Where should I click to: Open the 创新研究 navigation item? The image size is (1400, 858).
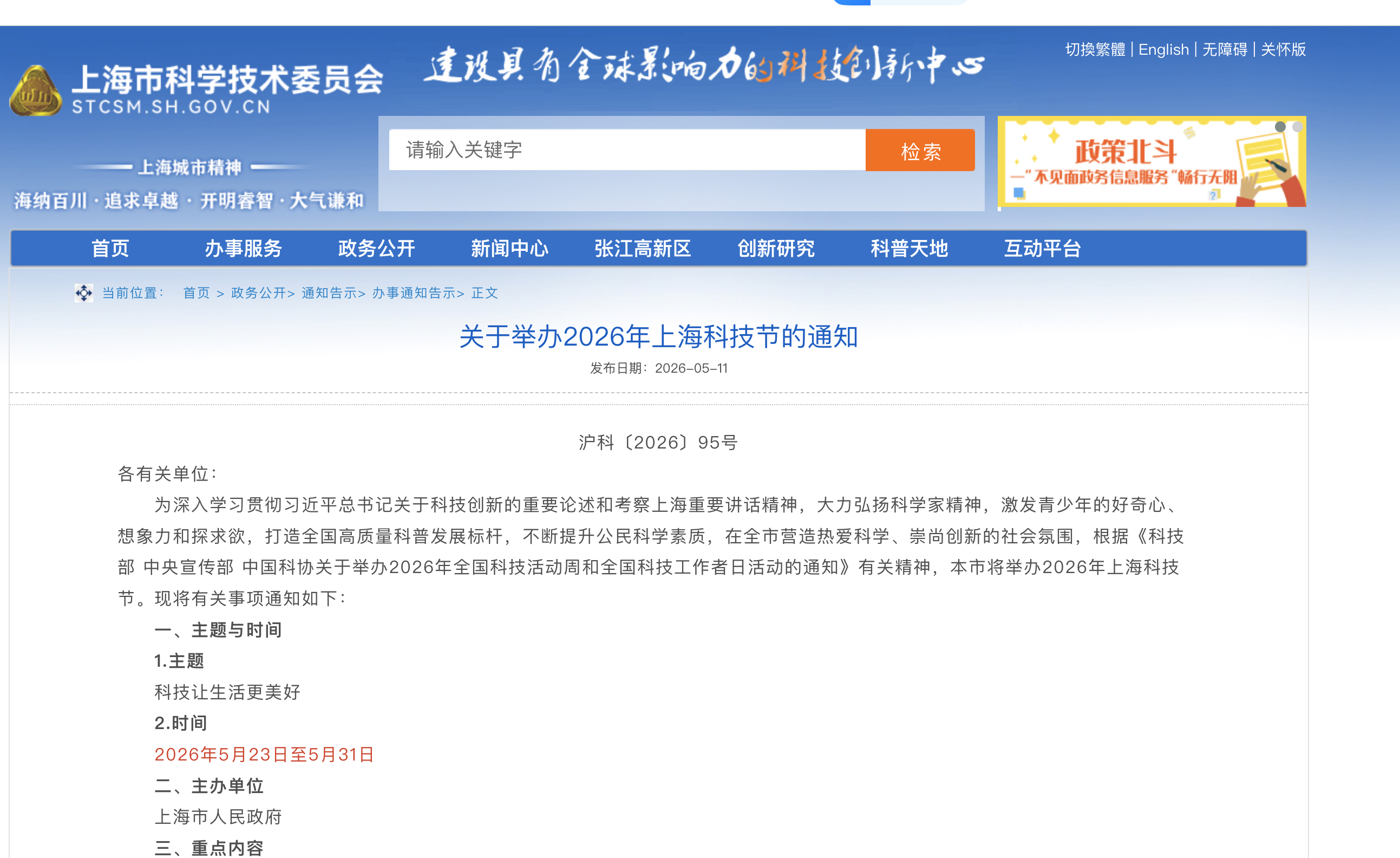point(776,249)
